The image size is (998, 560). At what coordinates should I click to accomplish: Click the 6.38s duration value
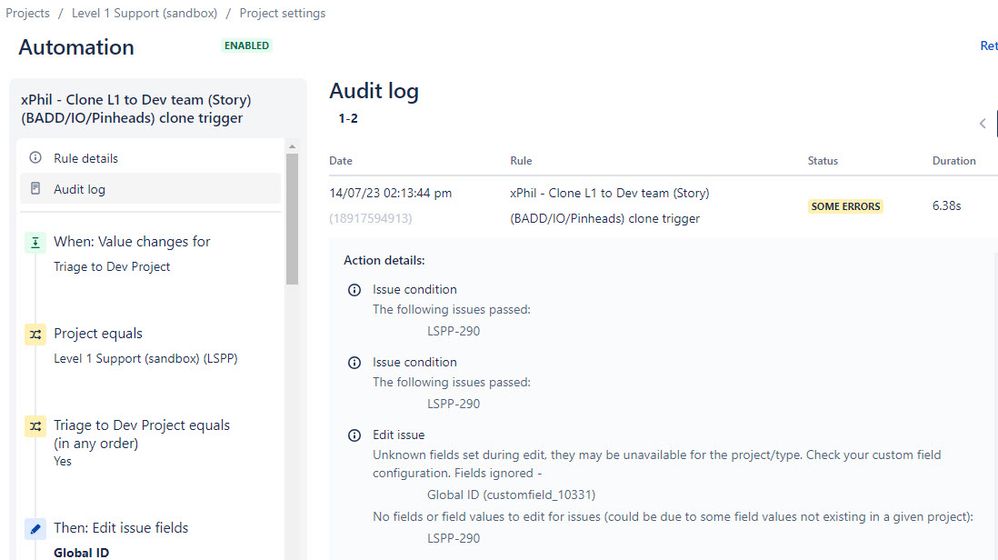[x=946, y=206]
